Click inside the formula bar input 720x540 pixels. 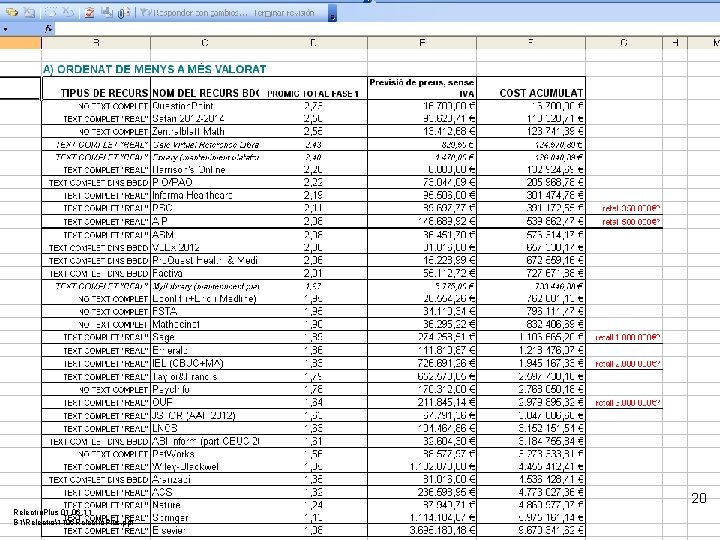click(386, 29)
